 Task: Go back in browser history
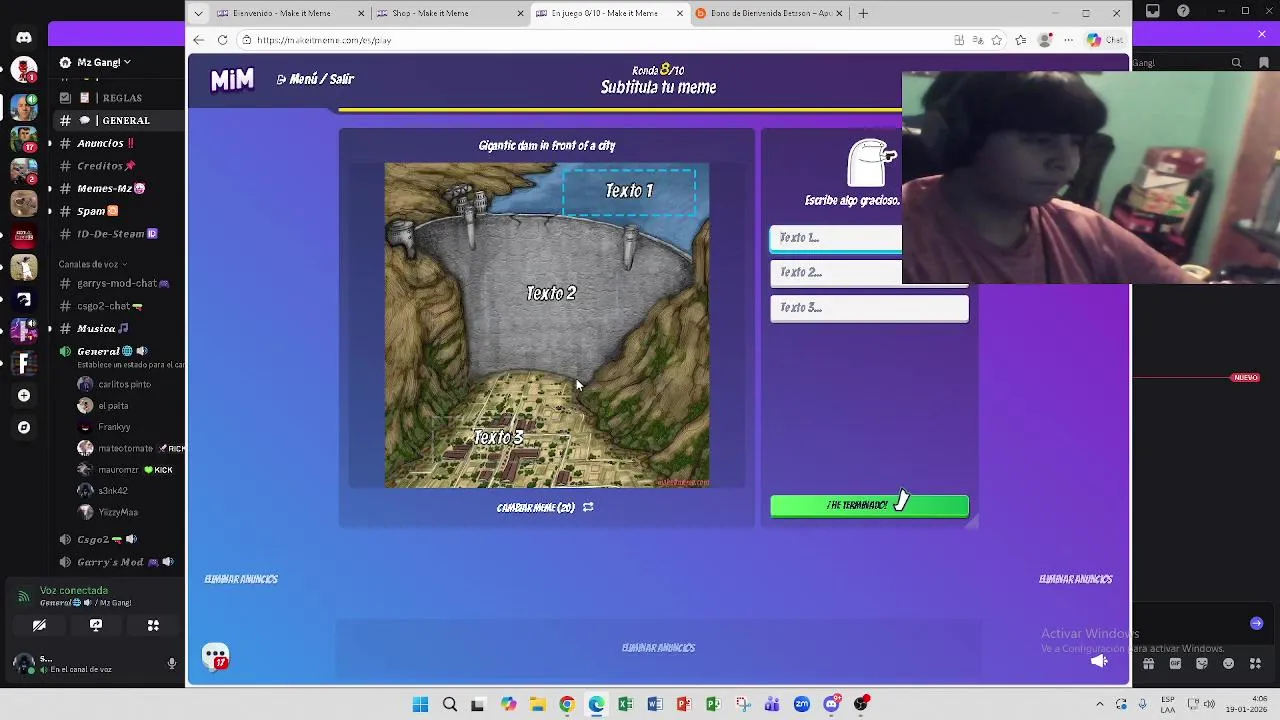point(198,40)
